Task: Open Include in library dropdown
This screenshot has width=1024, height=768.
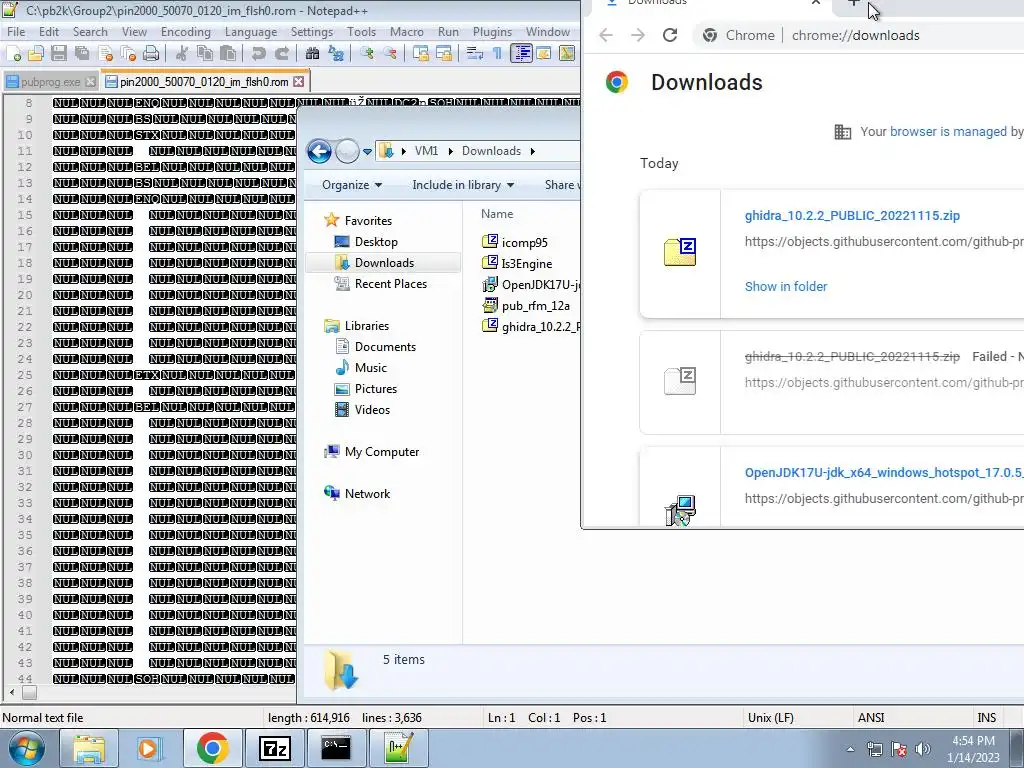Action: [x=463, y=185]
